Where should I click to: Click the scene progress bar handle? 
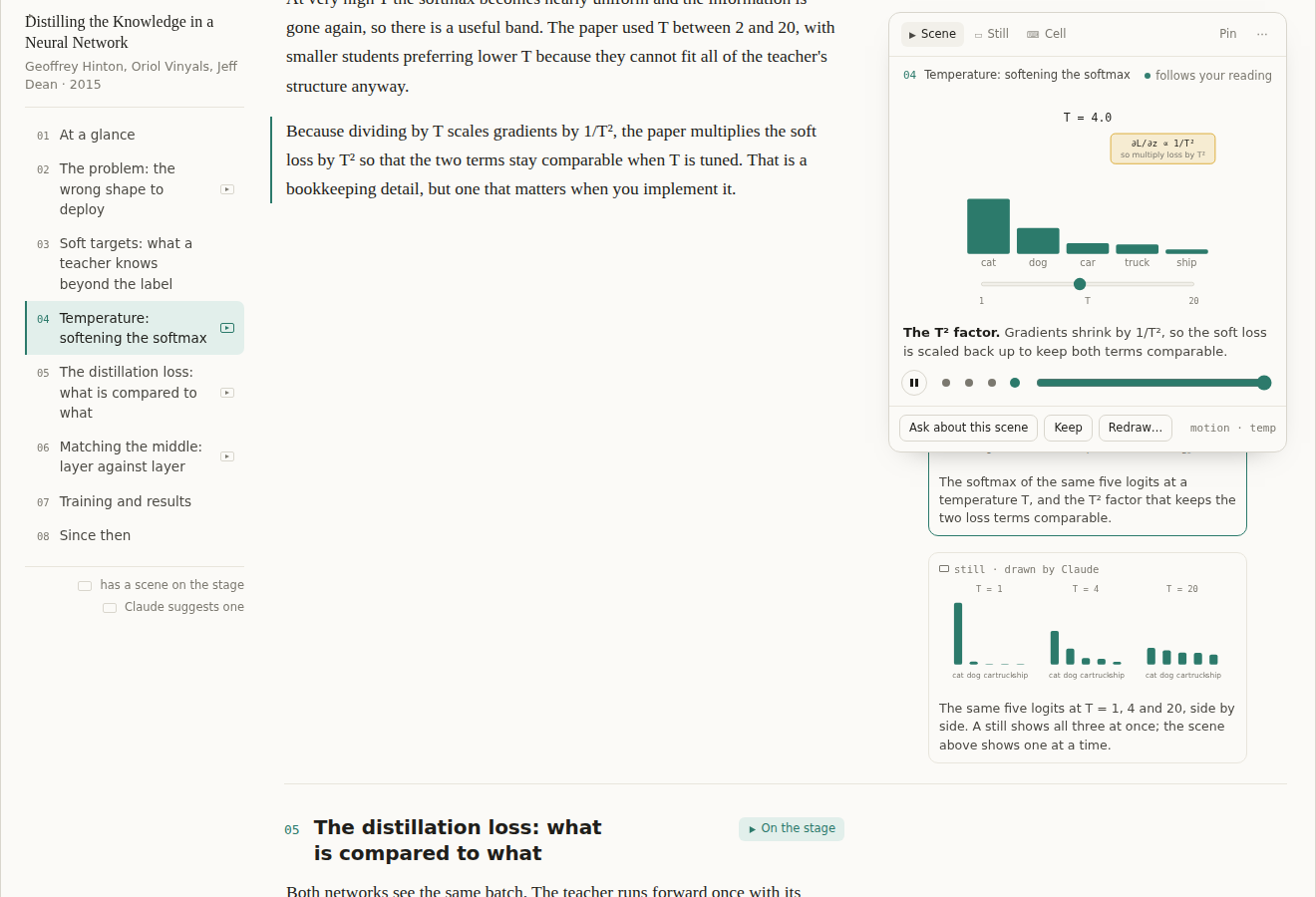coord(1264,383)
